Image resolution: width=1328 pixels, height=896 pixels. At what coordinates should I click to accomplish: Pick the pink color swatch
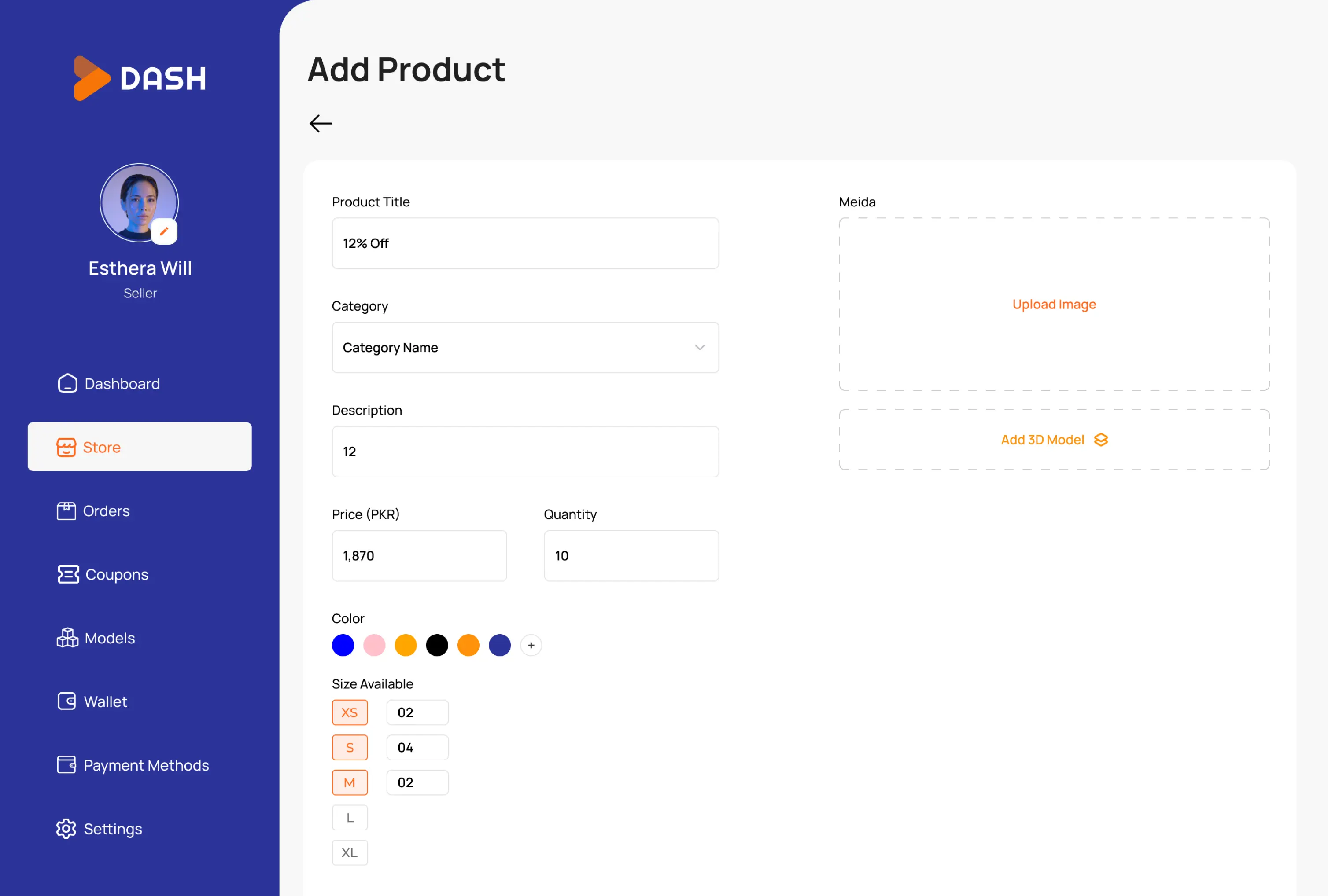[374, 645]
